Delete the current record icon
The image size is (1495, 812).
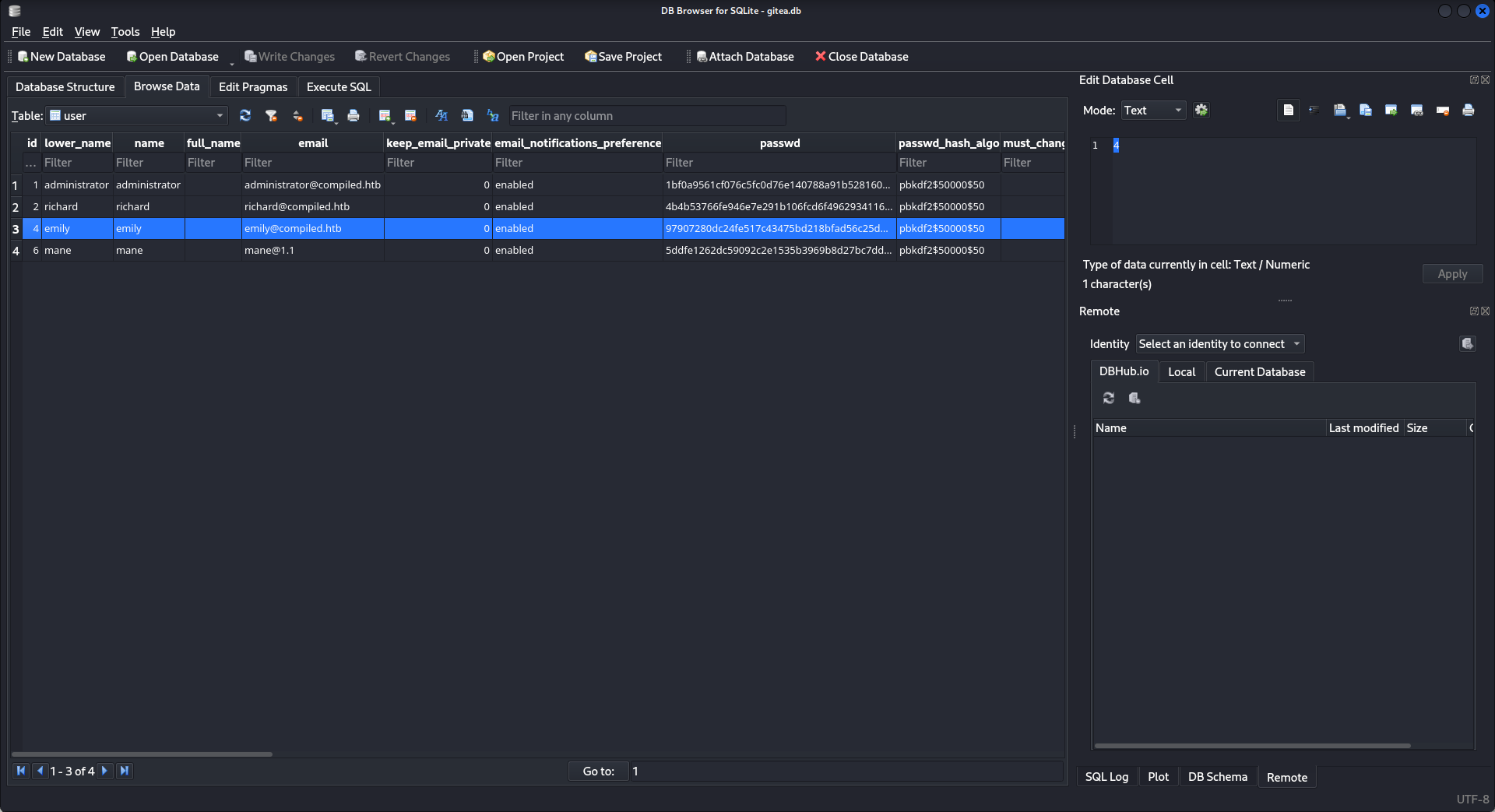pyautogui.click(x=410, y=116)
